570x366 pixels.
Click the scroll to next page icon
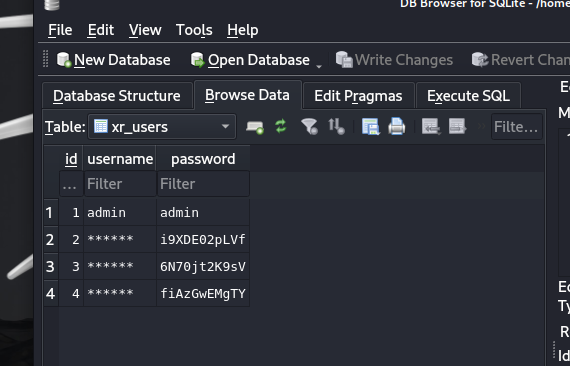tap(457, 126)
